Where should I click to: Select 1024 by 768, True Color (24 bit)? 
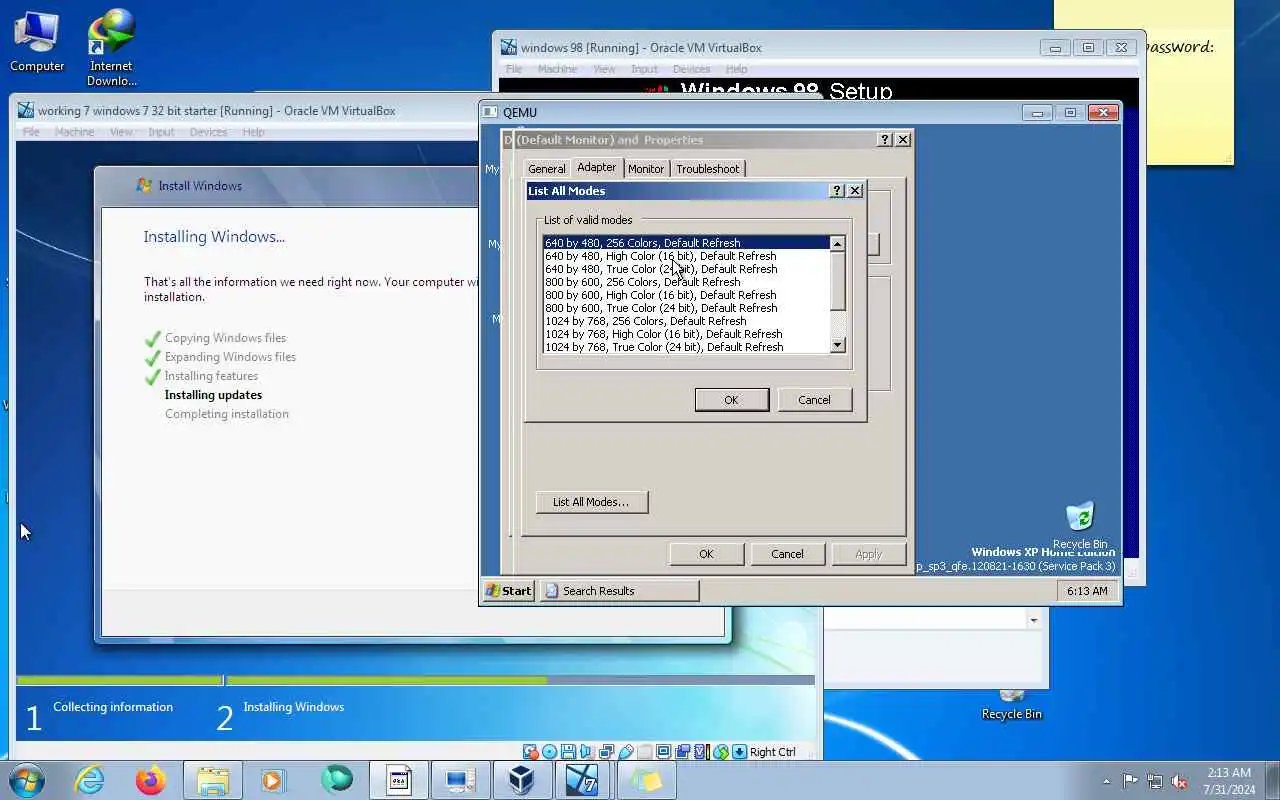[686, 347]
